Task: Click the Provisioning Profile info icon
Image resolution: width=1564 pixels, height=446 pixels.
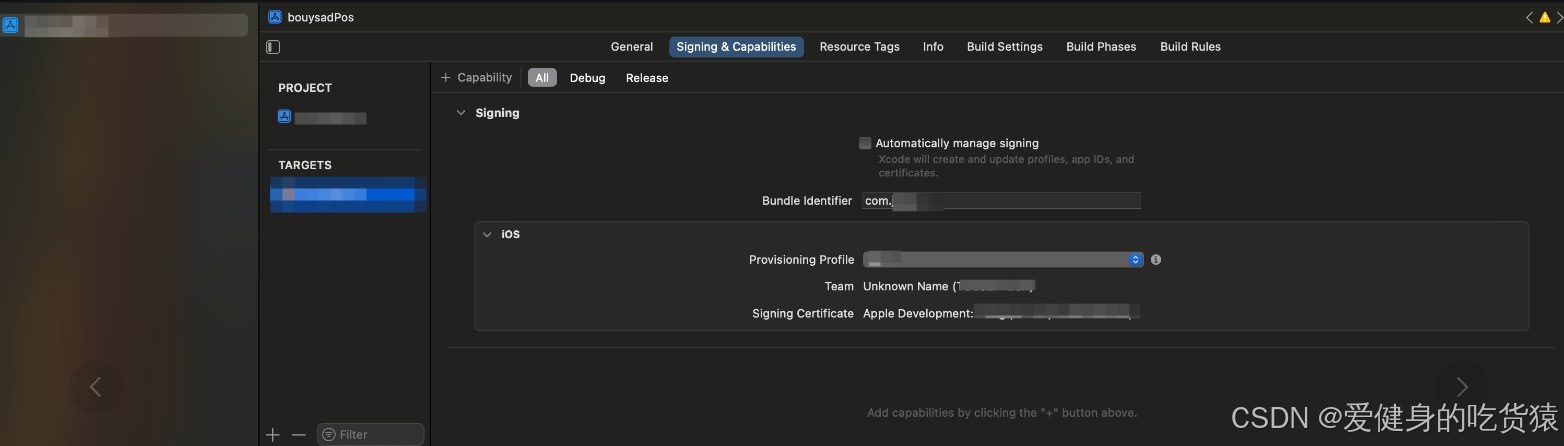Action: point(1156,260)
